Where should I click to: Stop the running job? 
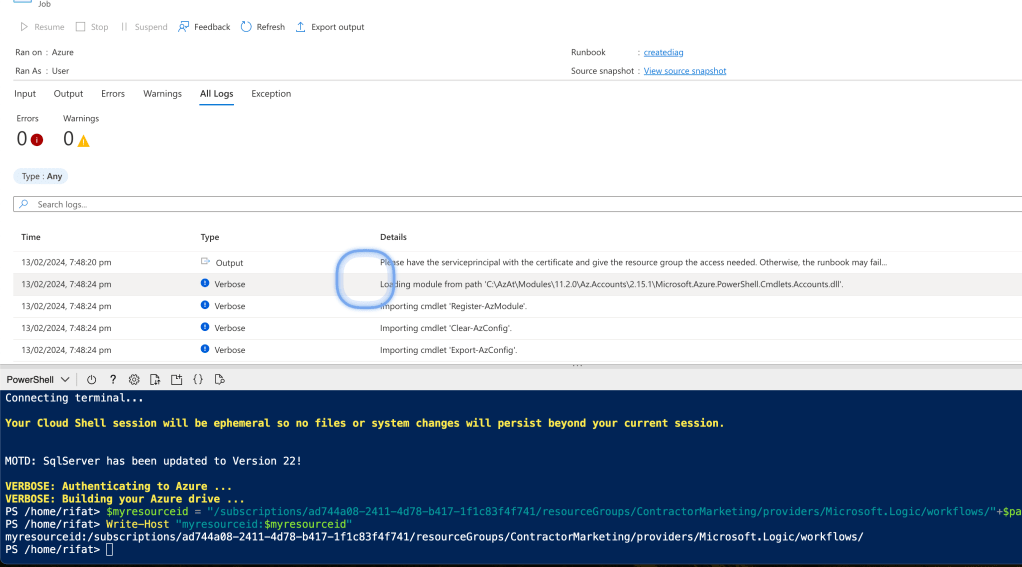pyautogui.click(x=92, y=27)
